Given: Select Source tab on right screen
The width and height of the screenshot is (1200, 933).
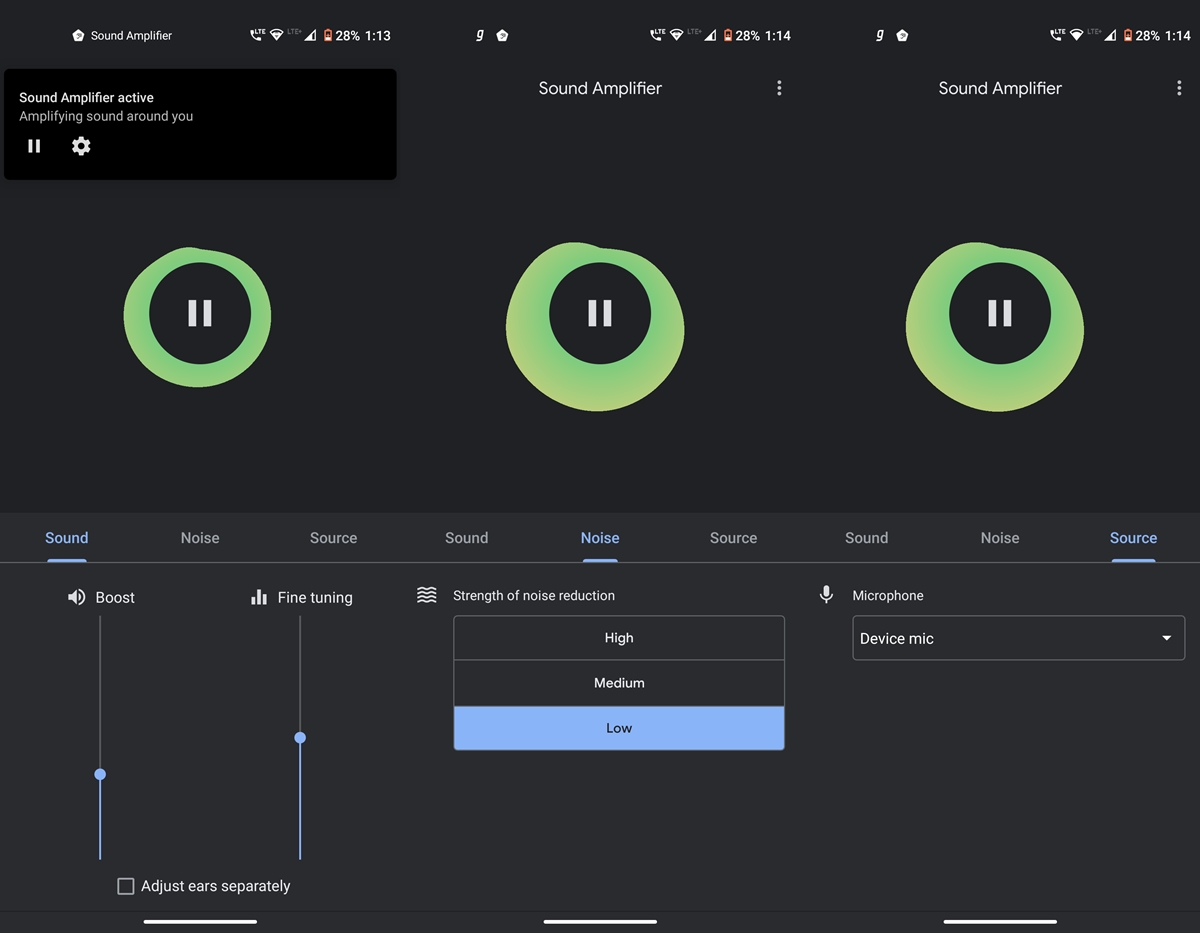Looking at the screenshot, I should pyautogui.click(x=1133, y=538).
